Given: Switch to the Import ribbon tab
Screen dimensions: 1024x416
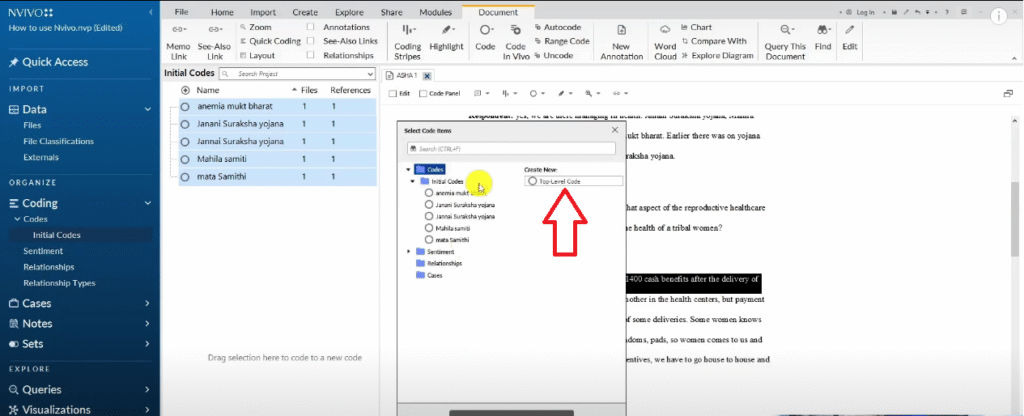Looking at the screenshot, I should pos(263,12).
